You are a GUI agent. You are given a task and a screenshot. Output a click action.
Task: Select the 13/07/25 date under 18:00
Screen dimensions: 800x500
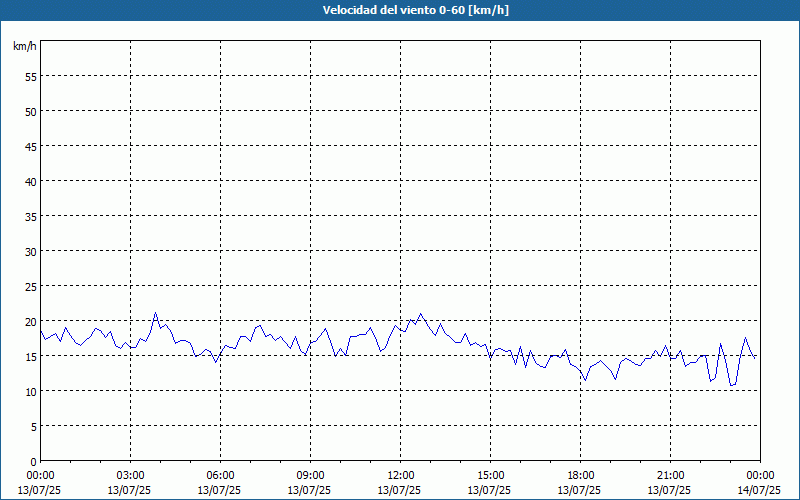pyautogui.click(x=580, y=490)
